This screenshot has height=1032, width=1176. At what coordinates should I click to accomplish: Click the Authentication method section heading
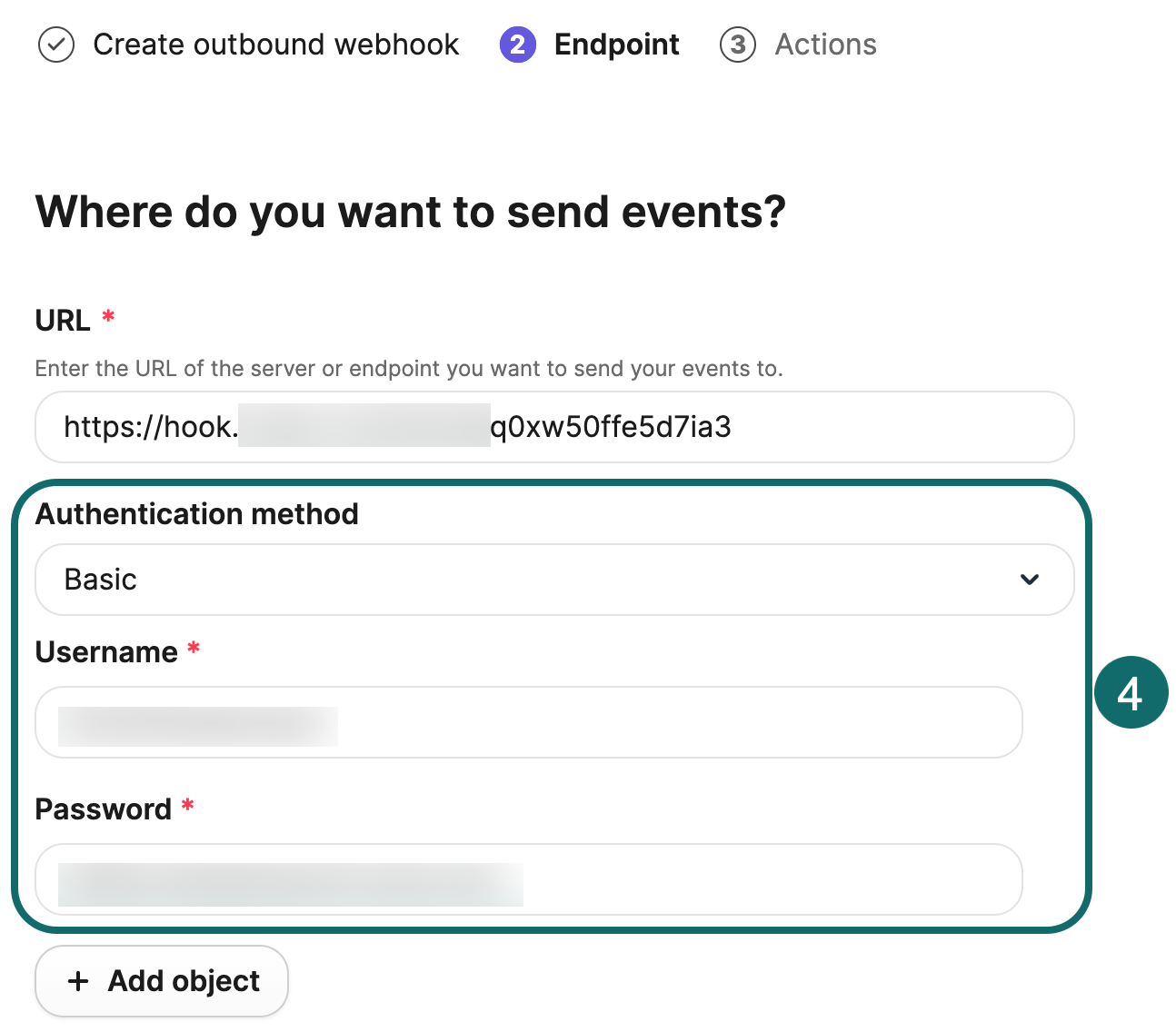coord(196,514)
